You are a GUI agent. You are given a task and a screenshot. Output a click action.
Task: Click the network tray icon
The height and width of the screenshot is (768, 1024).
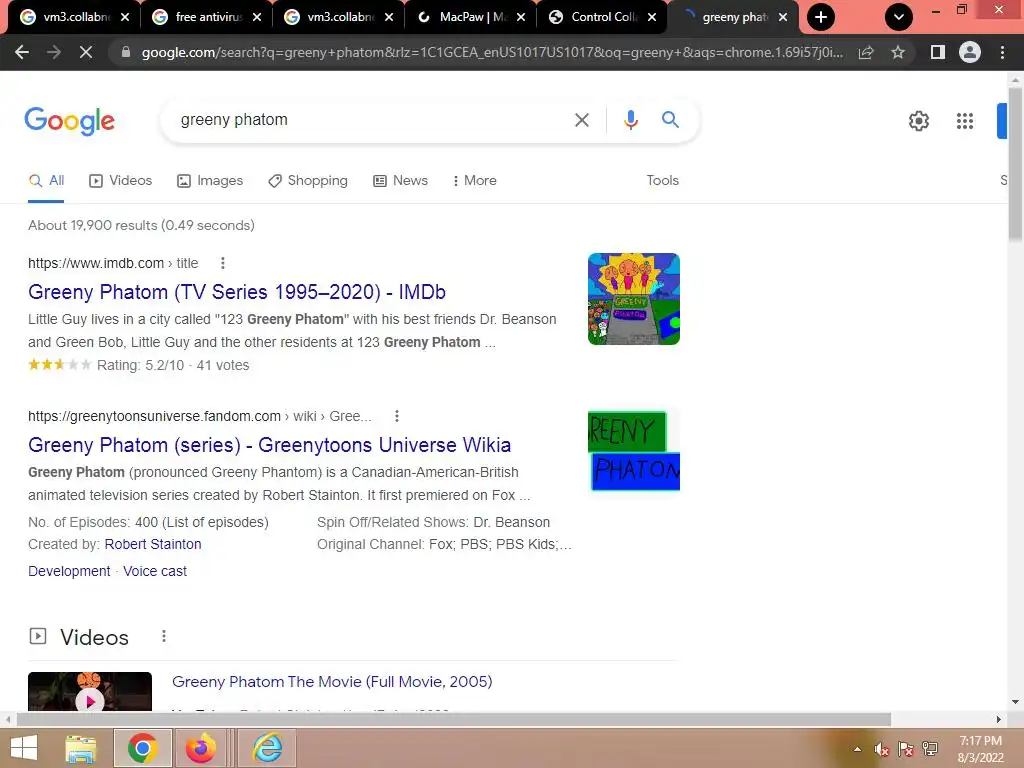[x=930, y=749]
